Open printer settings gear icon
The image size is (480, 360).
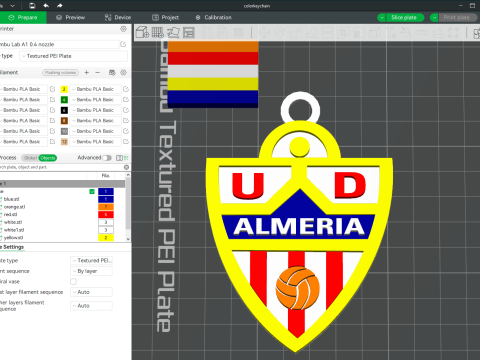pos(123,29)
